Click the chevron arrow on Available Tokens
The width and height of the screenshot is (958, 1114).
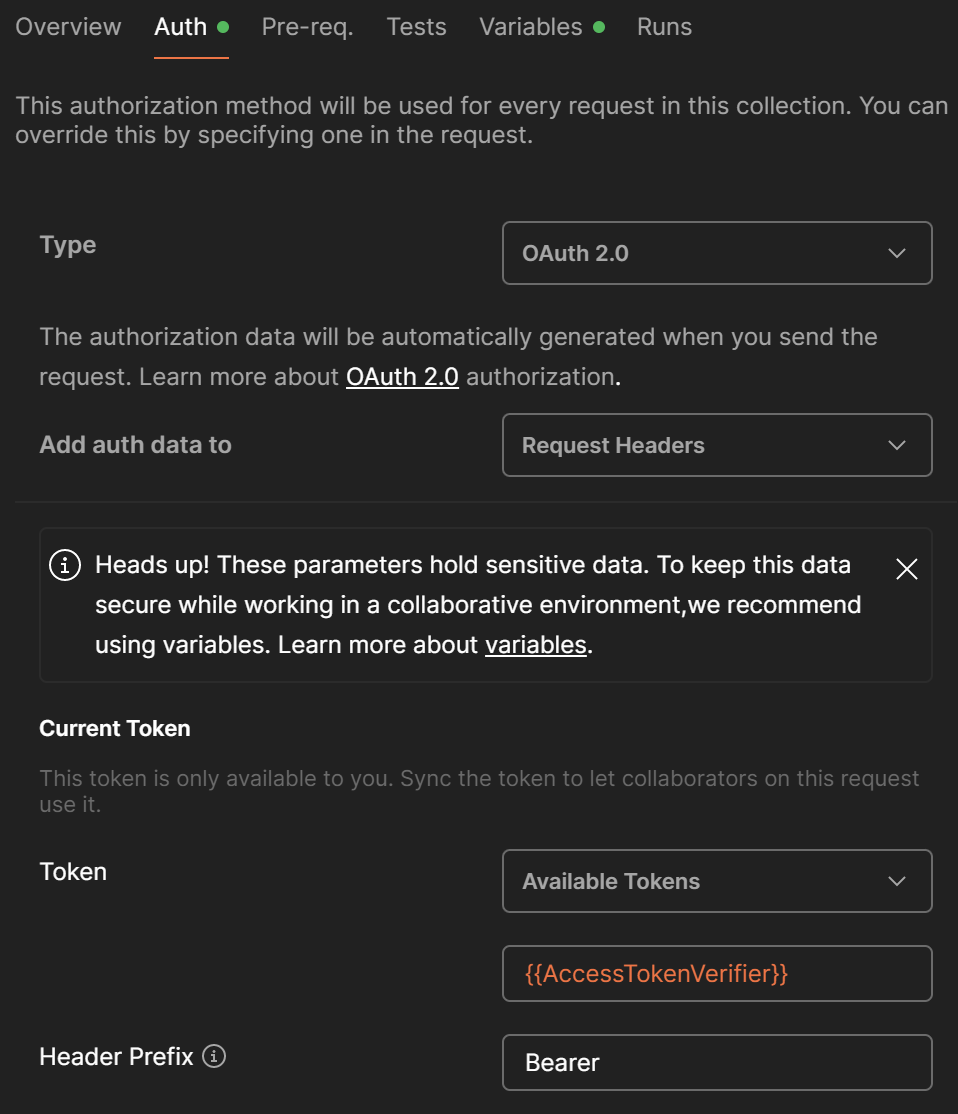[897, 881]
